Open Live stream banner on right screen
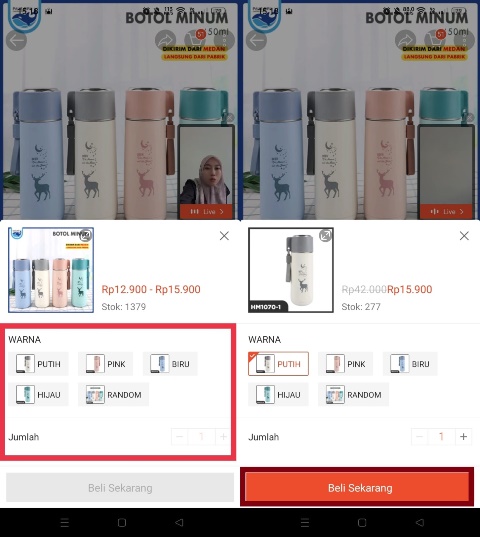 pyautogui.click(x=446, y=212)
